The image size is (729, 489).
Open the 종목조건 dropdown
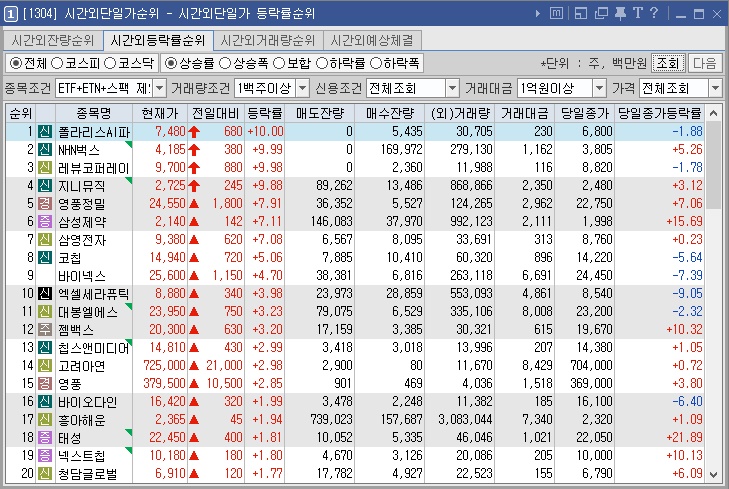159,88
